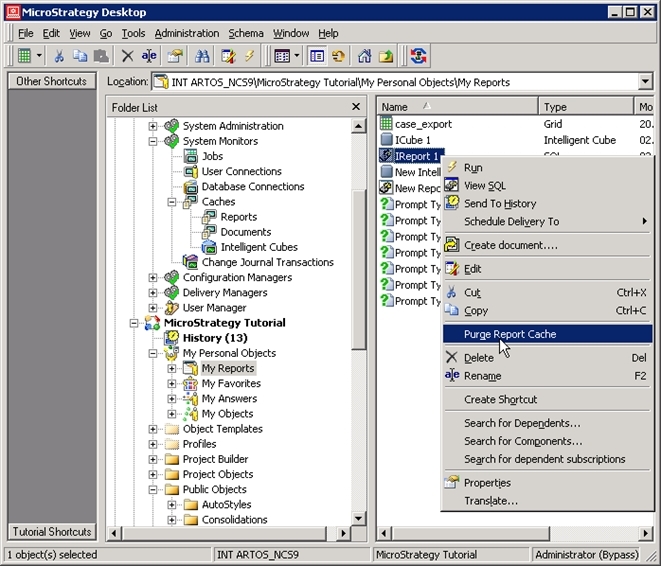Screen dimensions: 662x567
Task: Collapse the System Monitors tree node
Action: coord(153,141)
